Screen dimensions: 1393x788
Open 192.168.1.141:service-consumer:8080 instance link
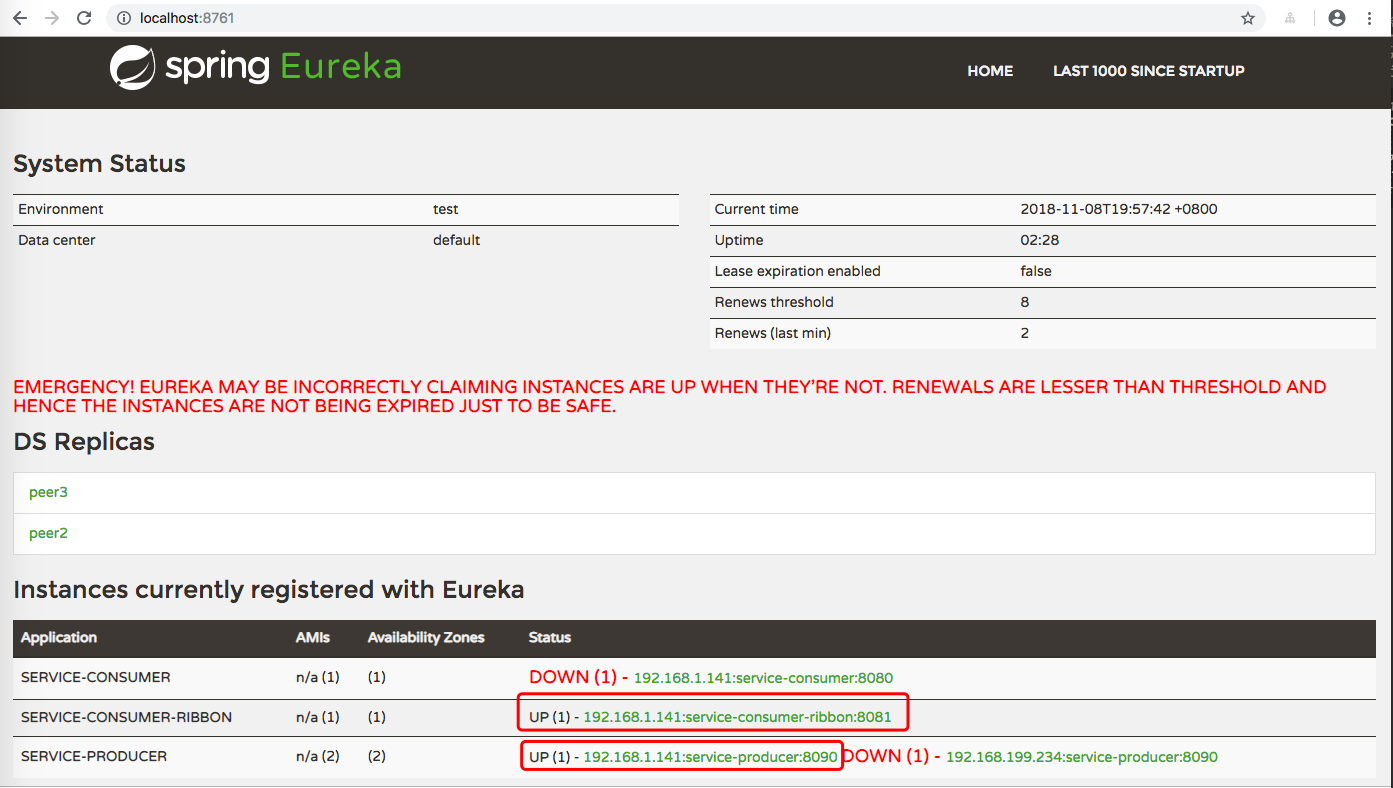point(763,678)
